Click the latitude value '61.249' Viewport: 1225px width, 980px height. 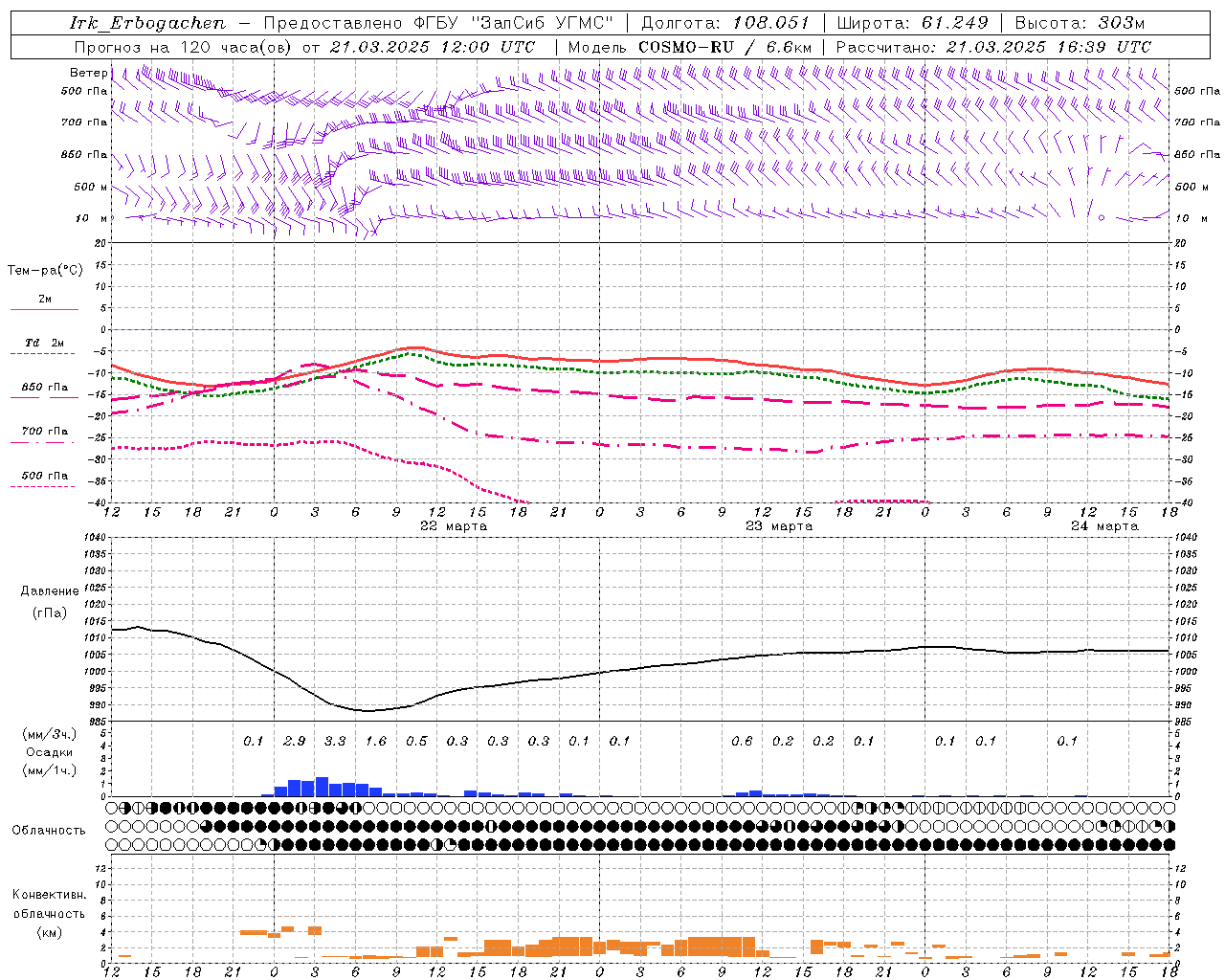[x=954, y=23]
